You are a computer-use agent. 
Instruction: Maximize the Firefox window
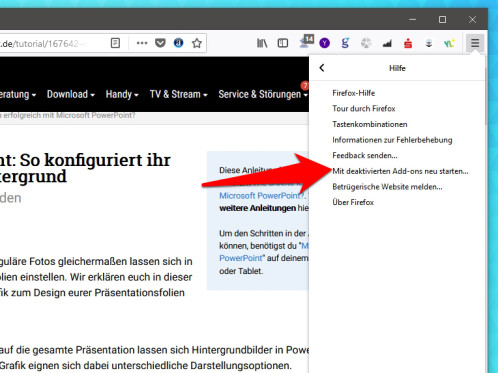(x=442, y=19)
